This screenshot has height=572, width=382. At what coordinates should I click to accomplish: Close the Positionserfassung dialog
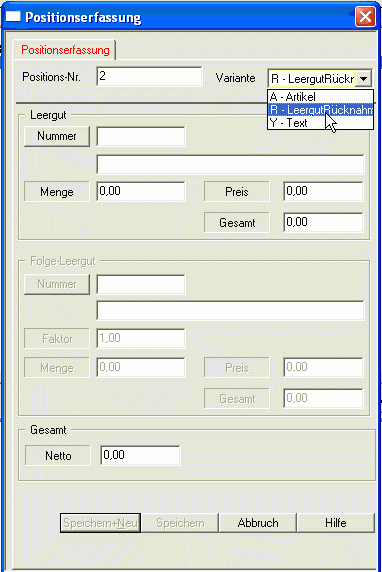click(x=365, y=17)
